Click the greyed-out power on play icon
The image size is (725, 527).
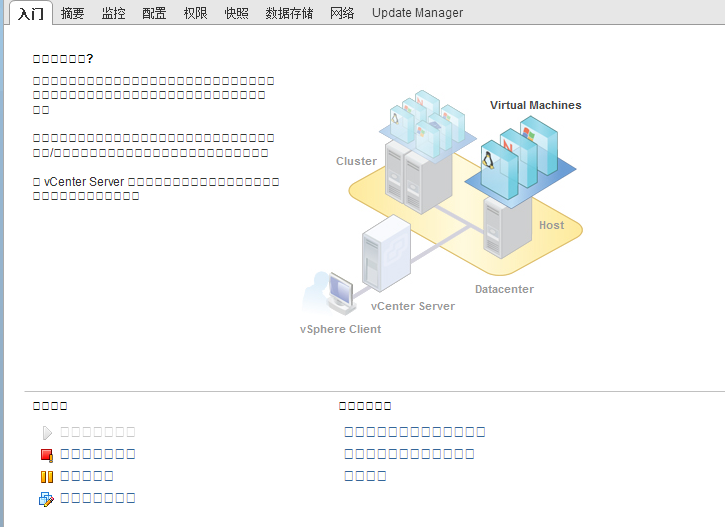click(x=47, y=433)
